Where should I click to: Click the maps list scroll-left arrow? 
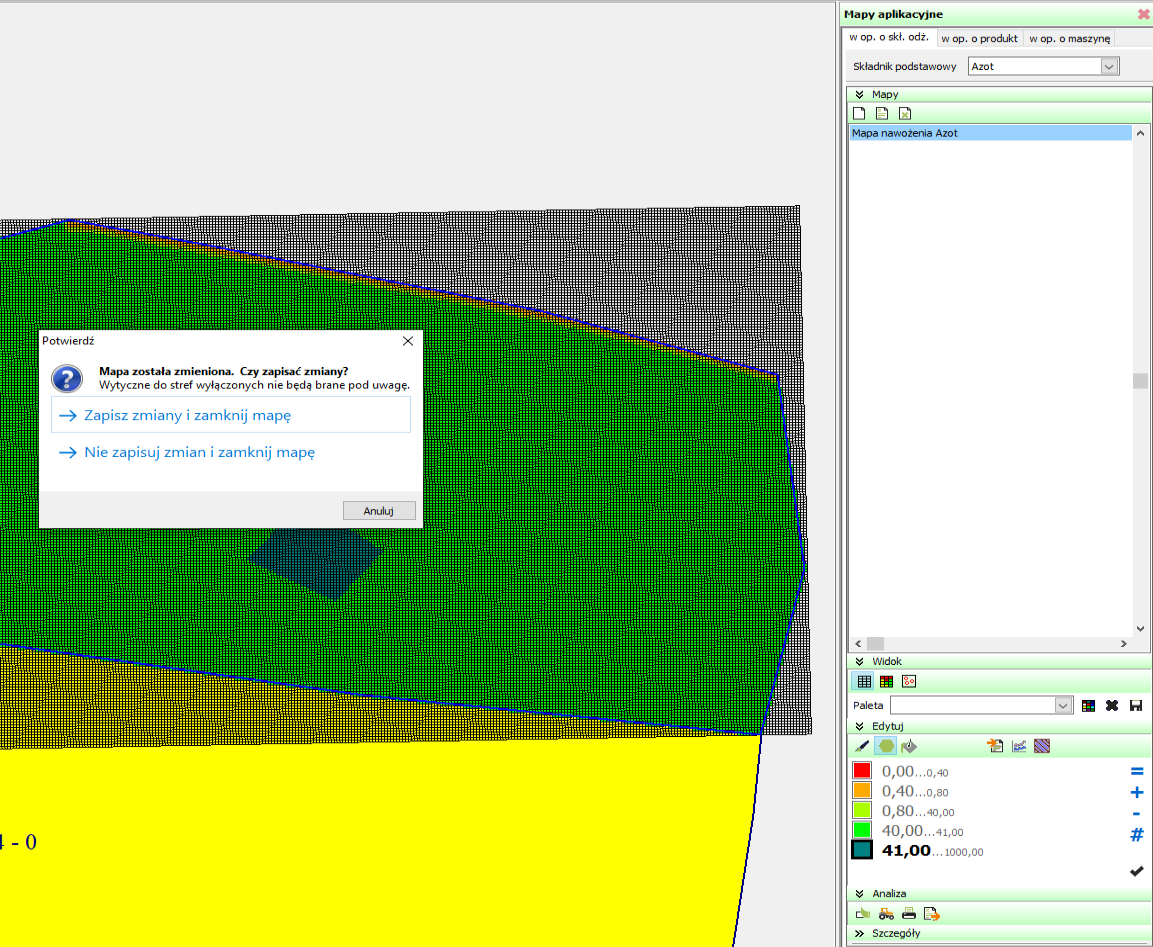pos(857,643)
